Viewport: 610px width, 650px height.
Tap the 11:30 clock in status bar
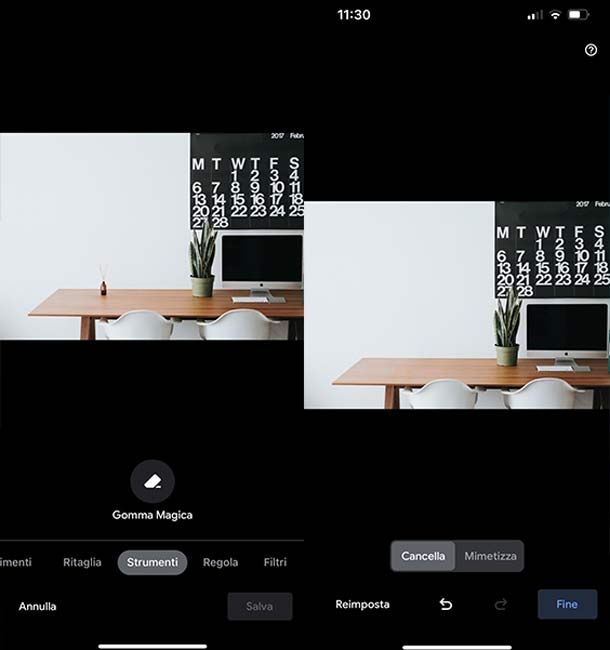[353, 15]
